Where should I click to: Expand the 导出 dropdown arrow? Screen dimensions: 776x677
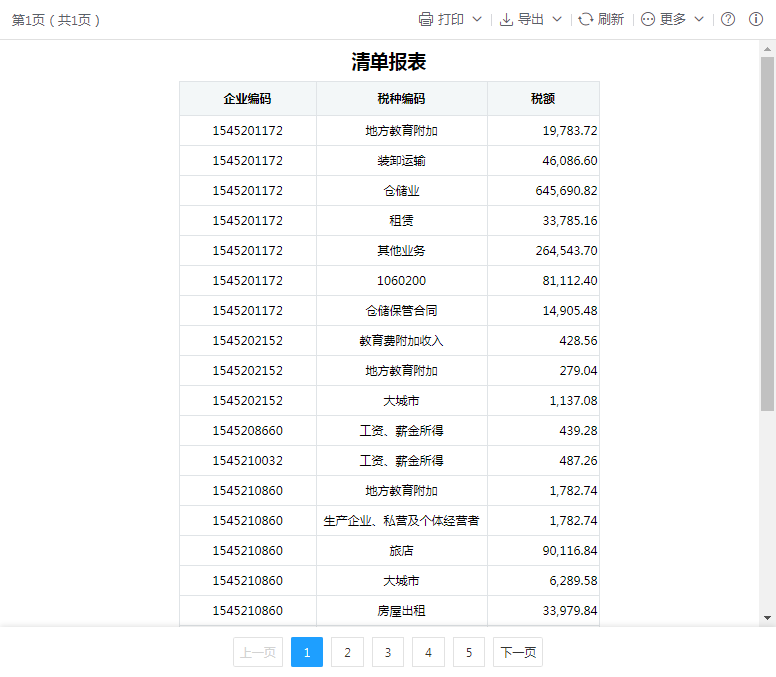[557, 19]
